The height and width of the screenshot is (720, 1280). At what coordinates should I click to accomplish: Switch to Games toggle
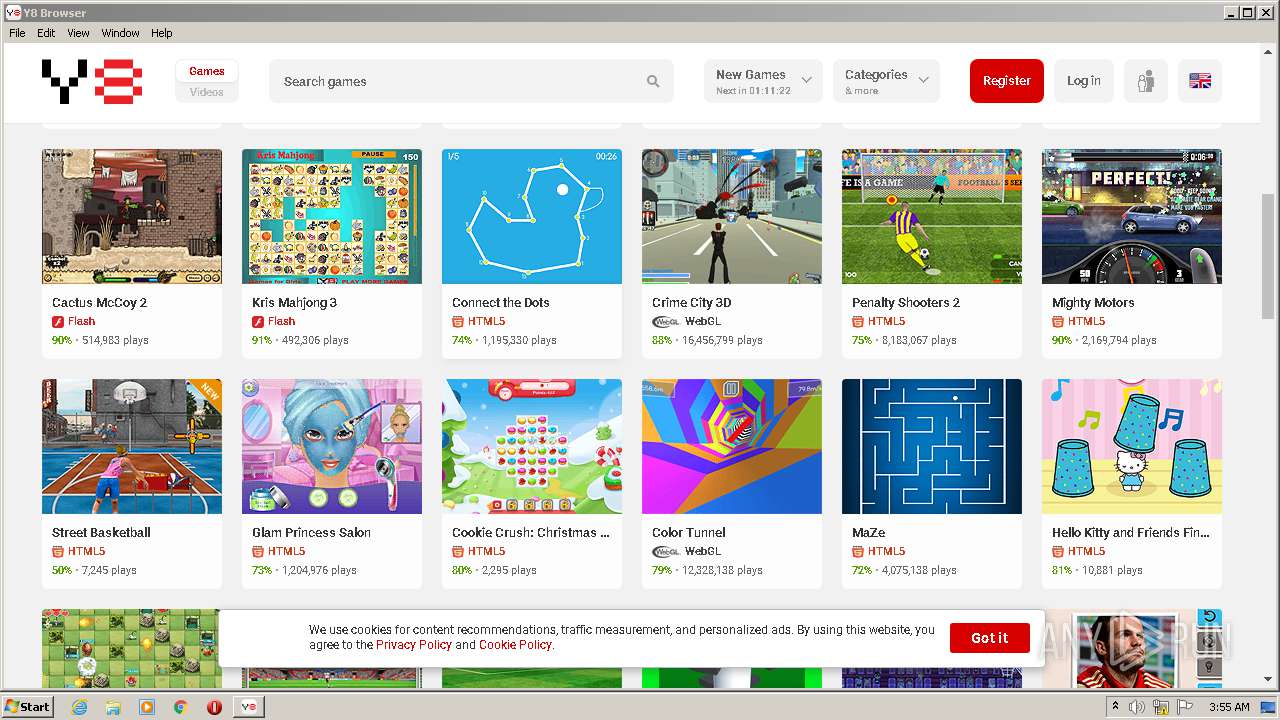pos(207,71)
